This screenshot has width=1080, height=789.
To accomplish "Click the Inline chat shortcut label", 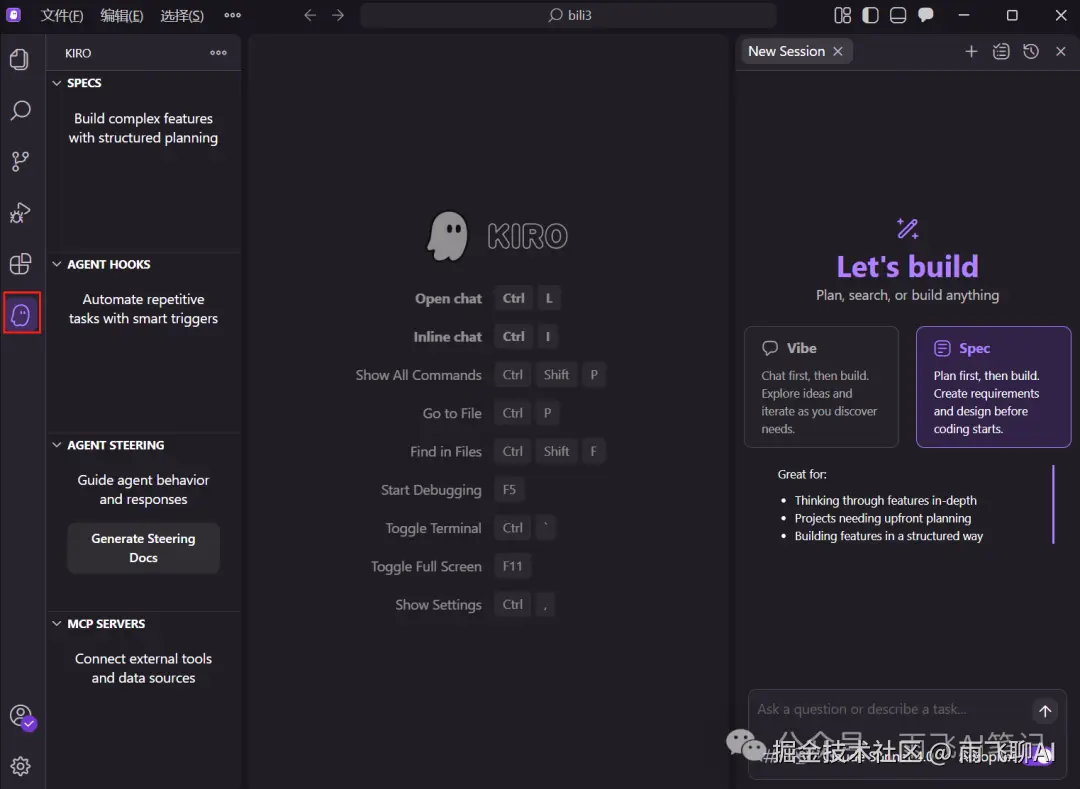I will pyautogui.click(x=448, y=337).
